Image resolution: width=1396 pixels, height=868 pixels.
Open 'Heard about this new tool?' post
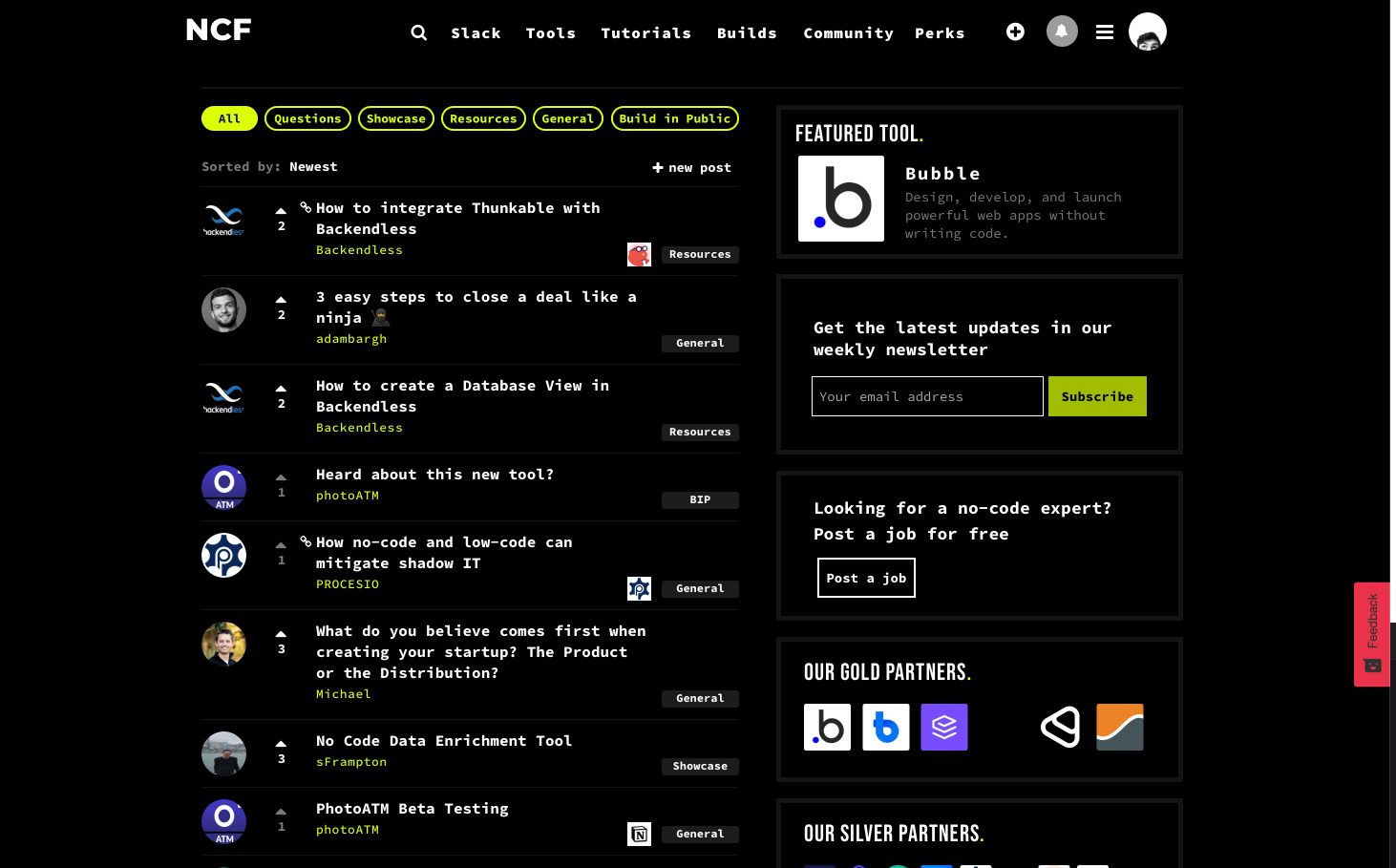[435, 475]
